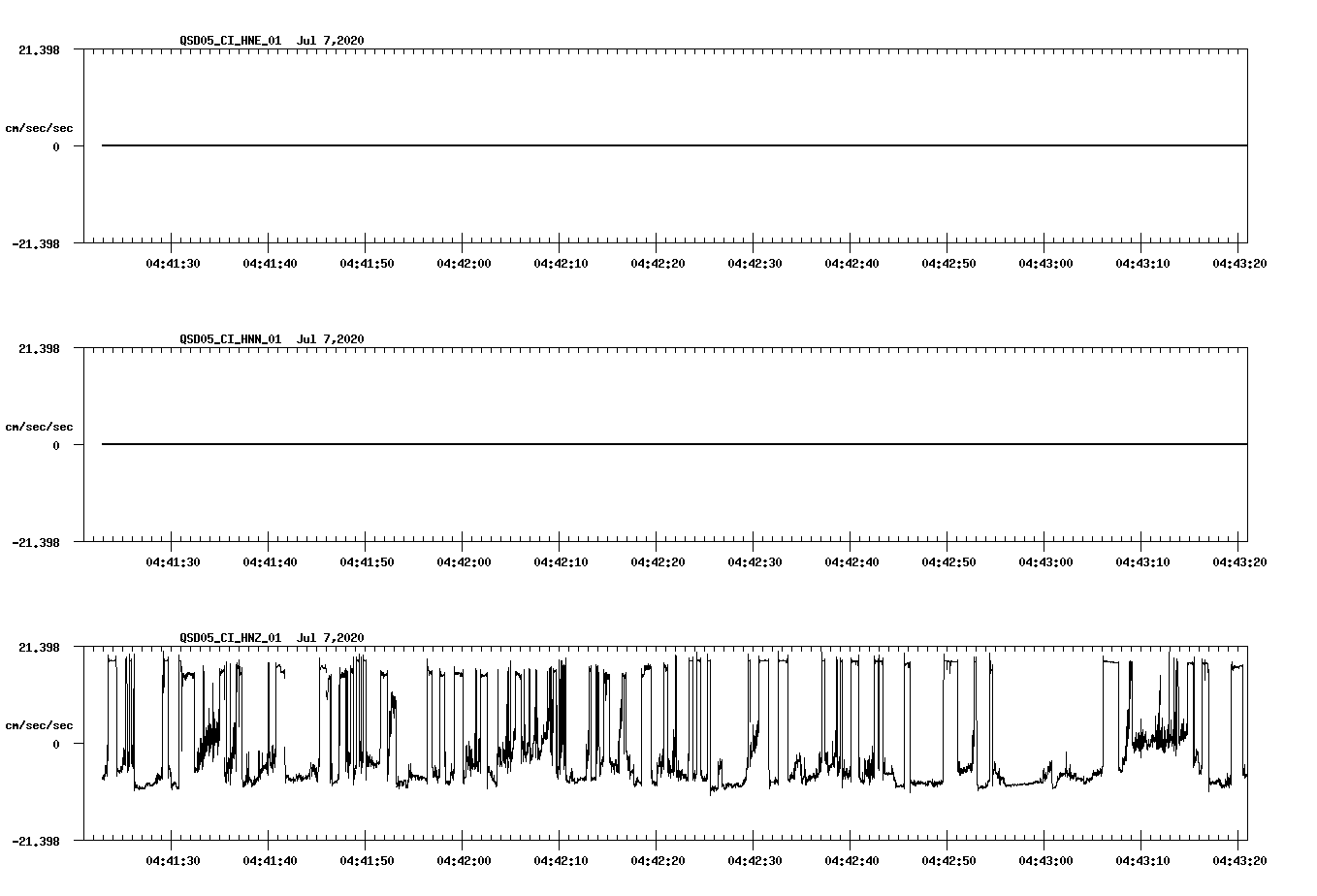This screenshot has height=896, width=1317.
Task: Pick the 04:42:00 time label under HNE plot
Action: (x=464, y=263)
